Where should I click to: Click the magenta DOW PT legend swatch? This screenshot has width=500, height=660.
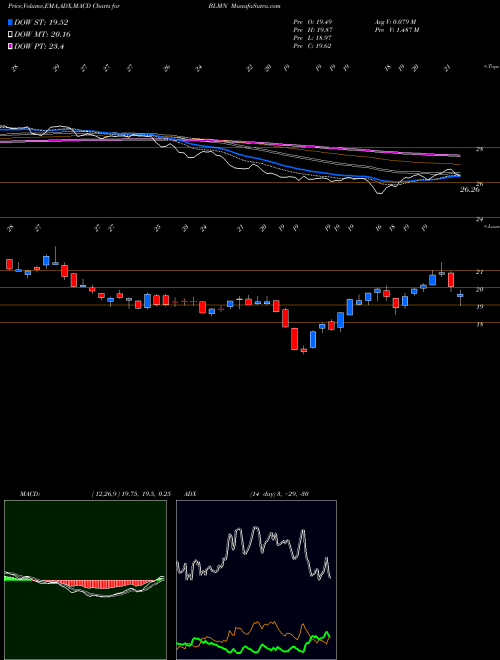11,46
